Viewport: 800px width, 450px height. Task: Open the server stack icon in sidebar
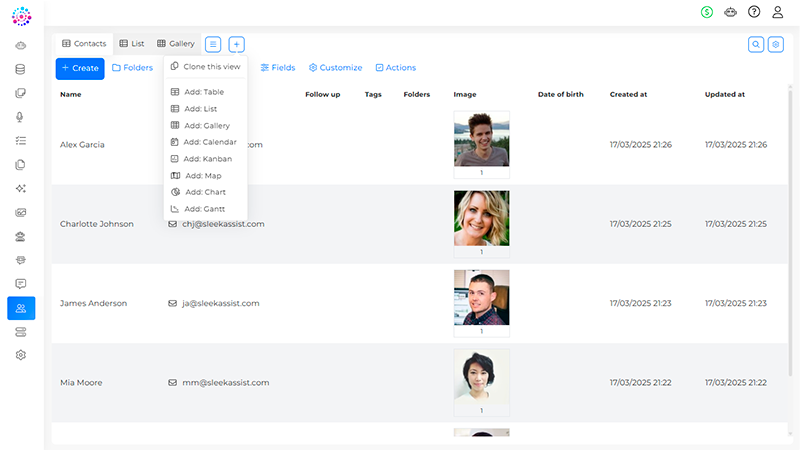20,332
